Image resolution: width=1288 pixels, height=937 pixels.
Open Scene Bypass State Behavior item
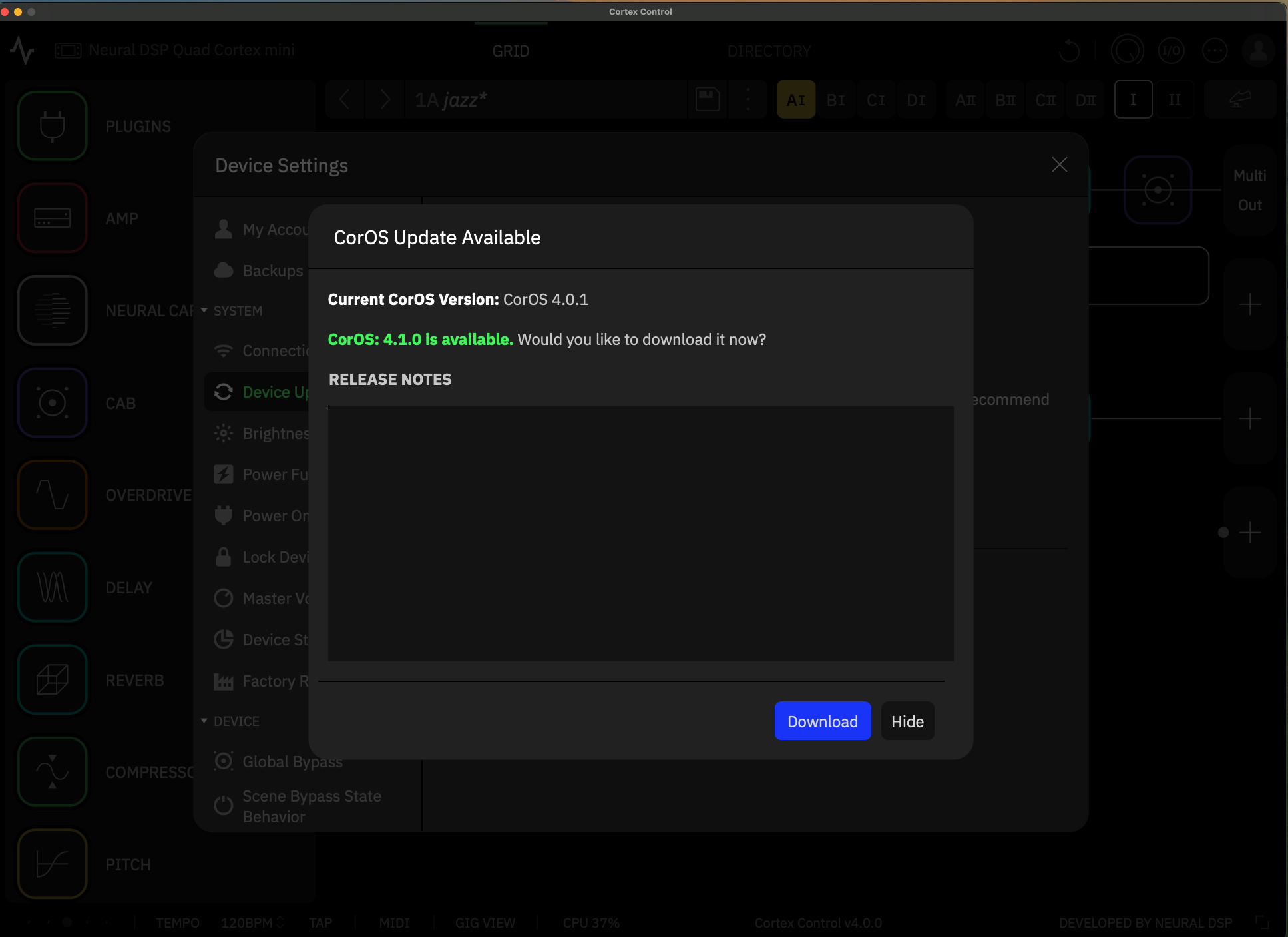[x=298, y=806]
